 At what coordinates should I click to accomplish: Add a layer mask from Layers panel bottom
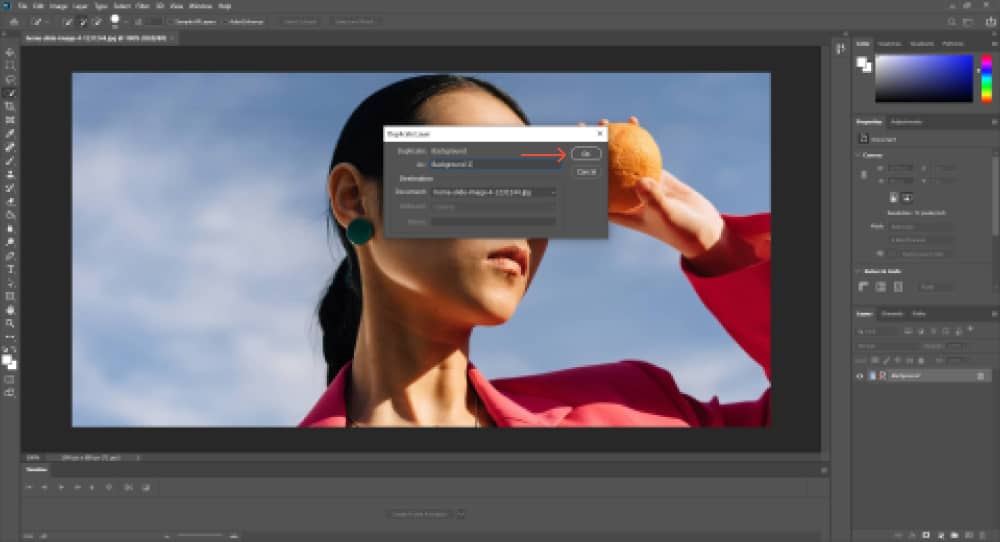tap(926, 535)
